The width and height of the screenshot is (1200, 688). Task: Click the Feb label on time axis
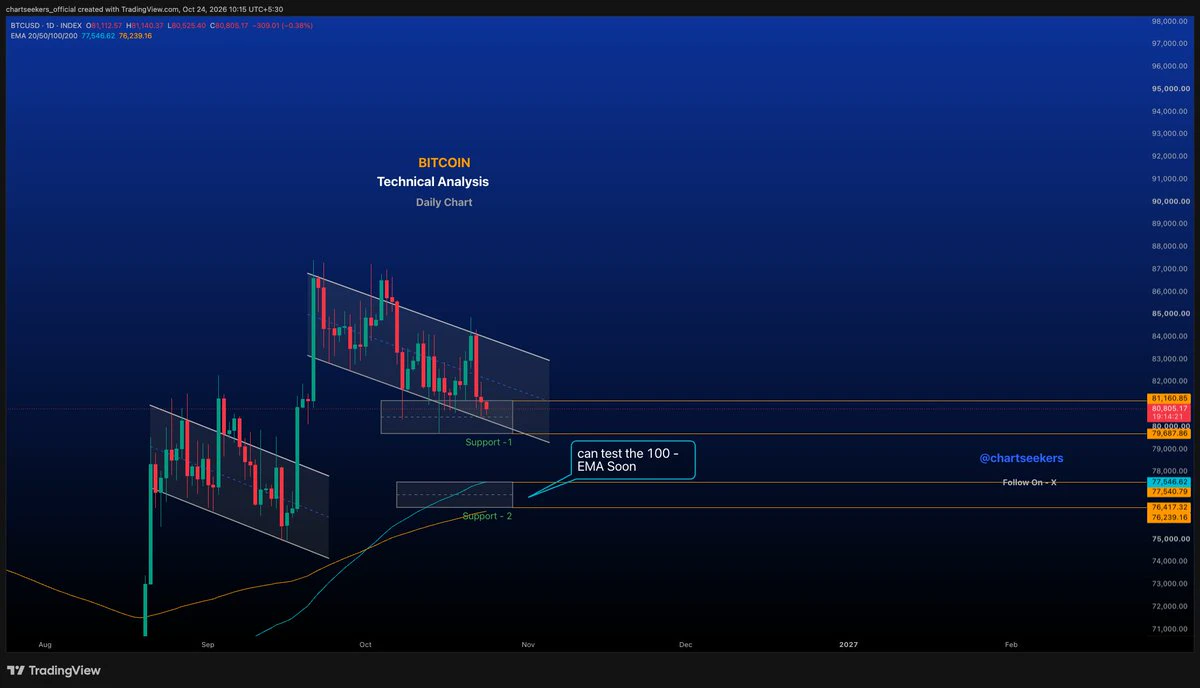point(1010,646)
